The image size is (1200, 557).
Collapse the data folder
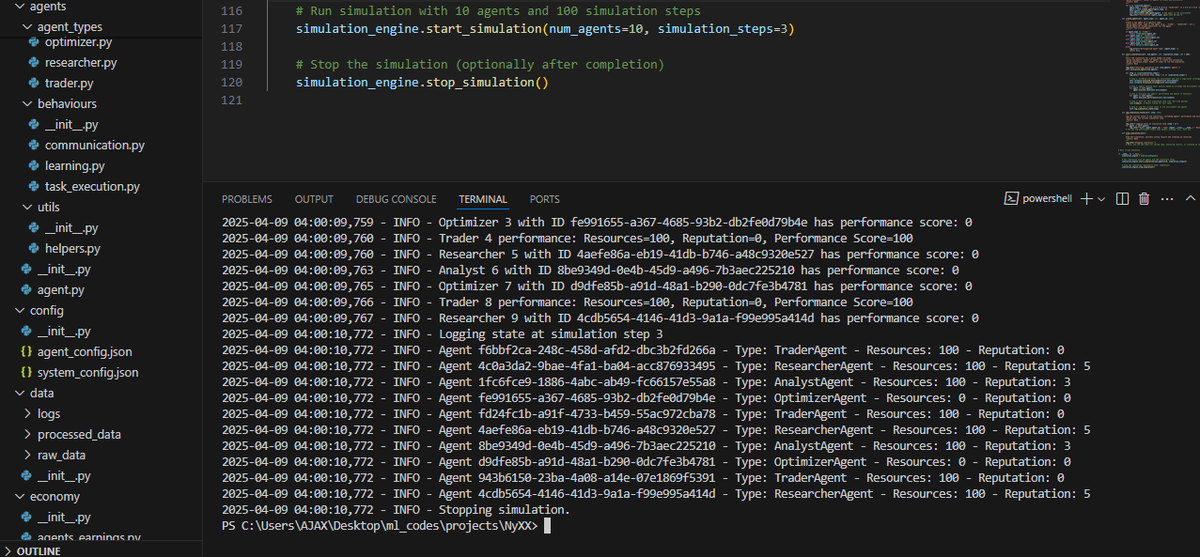pos(20,393)
